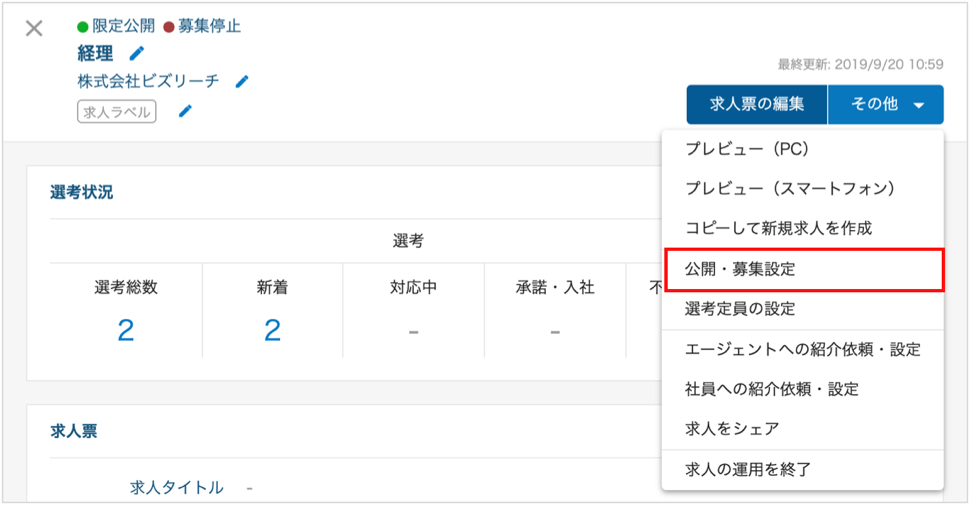Click pencil icon beside 求人ラベル
970x505 pixels.
[x=185, y=111]
